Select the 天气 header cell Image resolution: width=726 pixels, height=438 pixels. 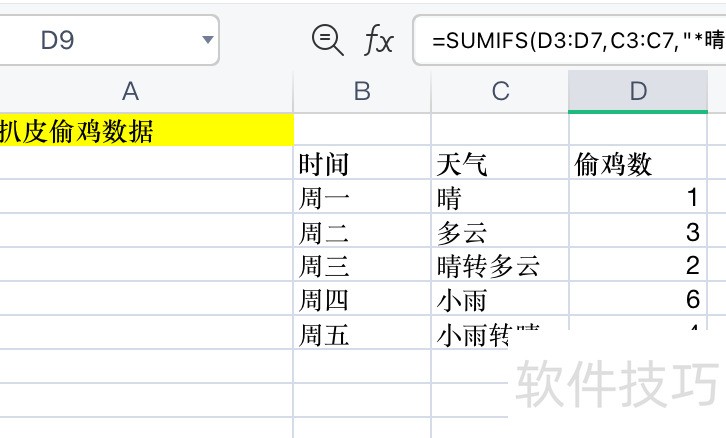[x=500, y=164]
